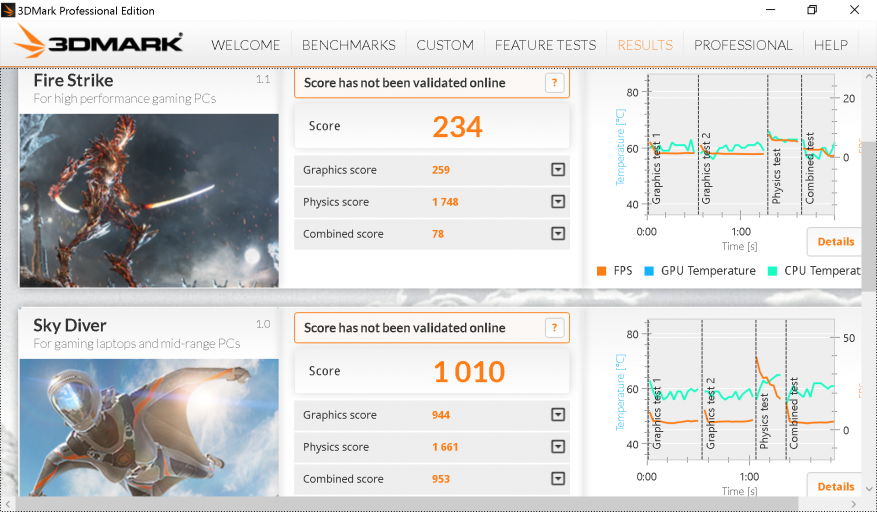Go to the Custom tab
Image resolution: width=877 pixels, height=512 pixels.
click(445, 45)
